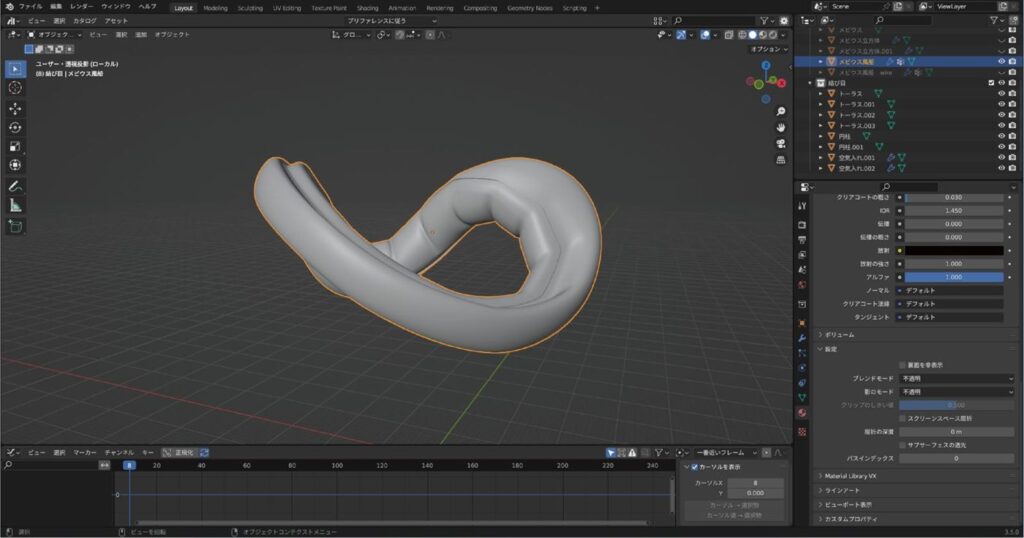The width and height of the screenshot is (1024, 538).
Task: Open ファイル menu
Action: point(31,7)
